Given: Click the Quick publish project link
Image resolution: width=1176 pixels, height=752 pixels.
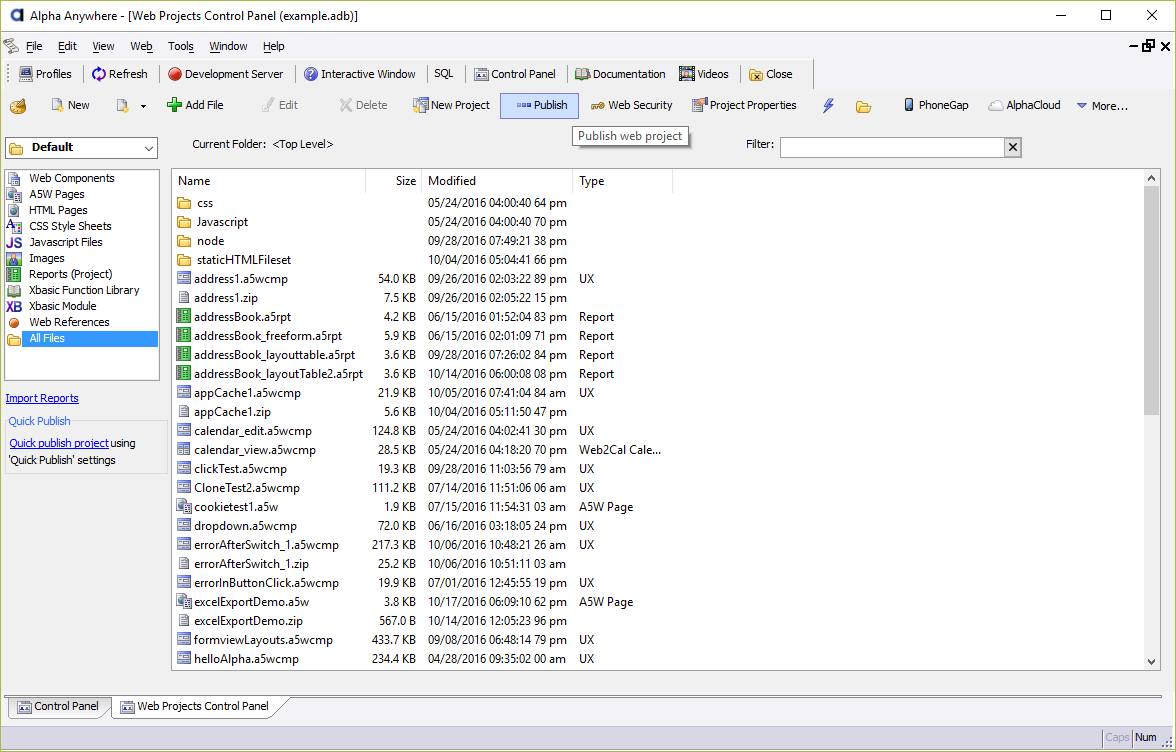Looking at the screenshot, I should (58, 443).
